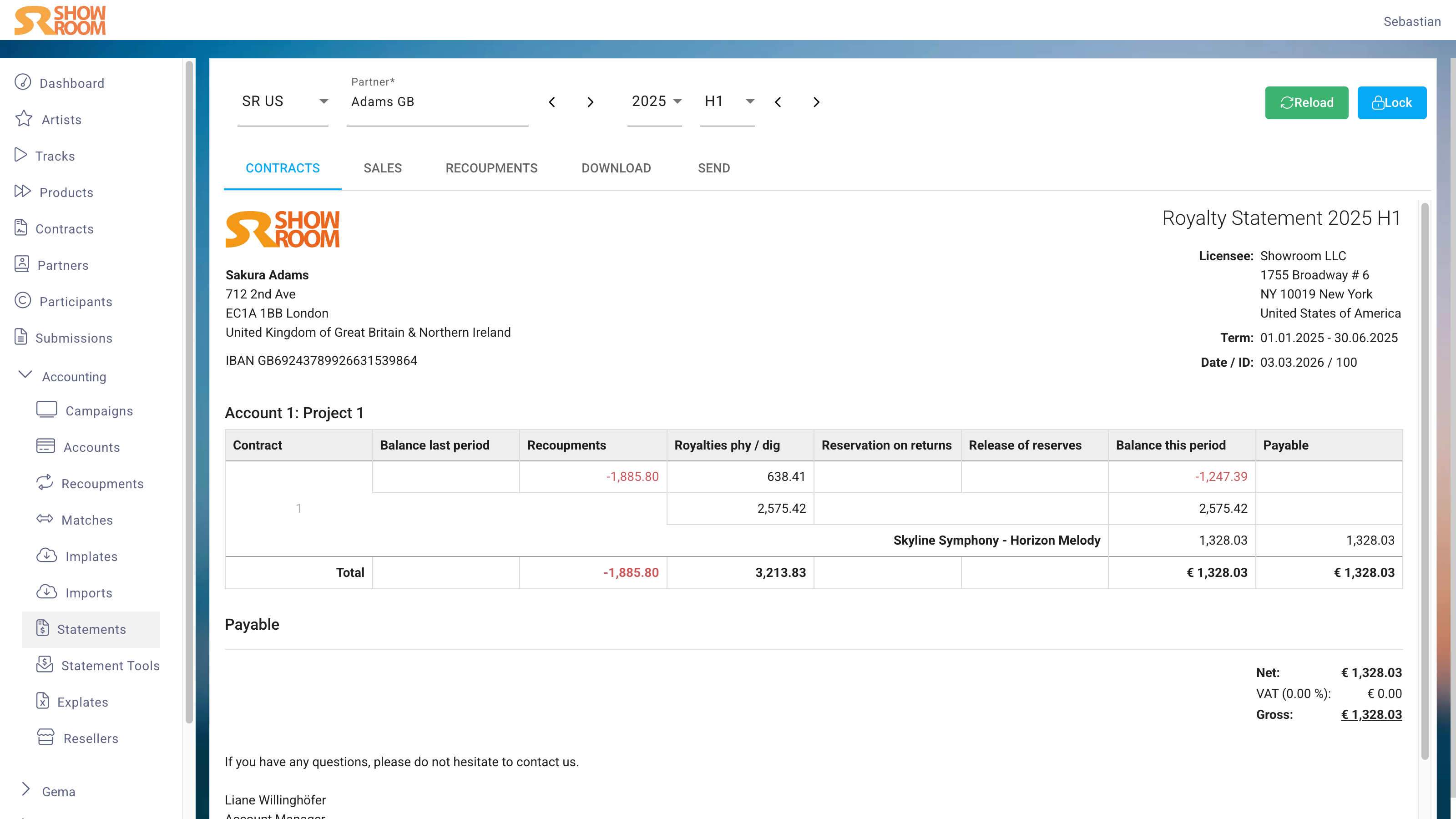Open the H1 period dropdown
Screen dimensions: 1456x819
728,102
